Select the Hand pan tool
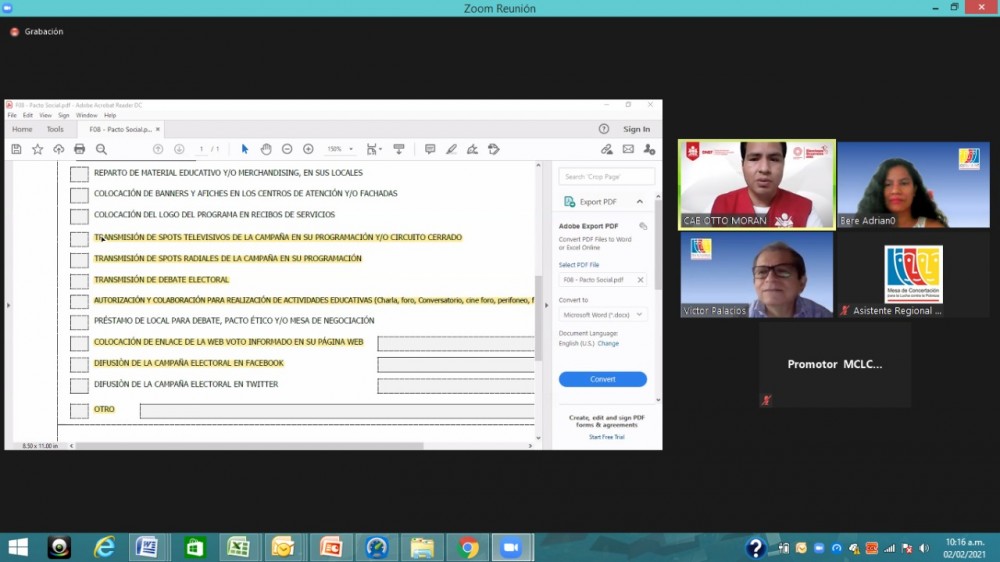The image size is (1000, 562). click(x=266, y=149)
